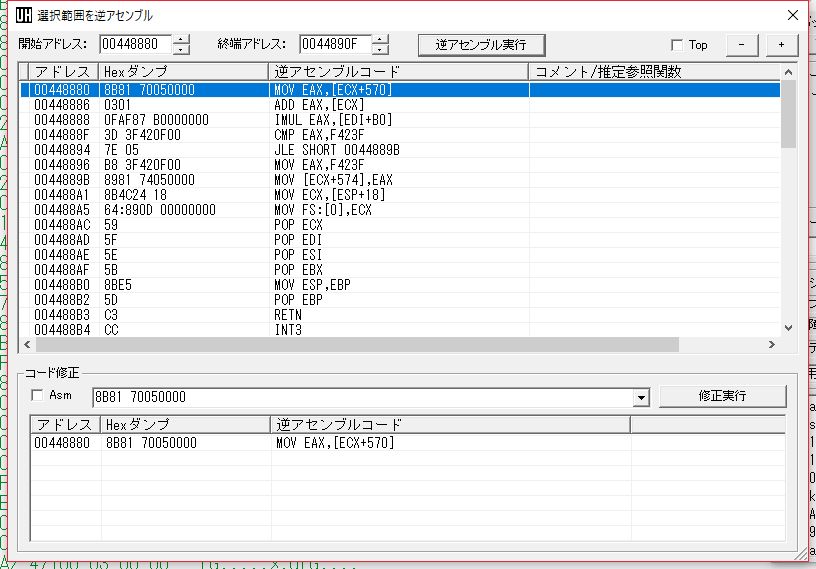Click 8B81 70050000 hex cell in lower list

[x=151, y=443]
